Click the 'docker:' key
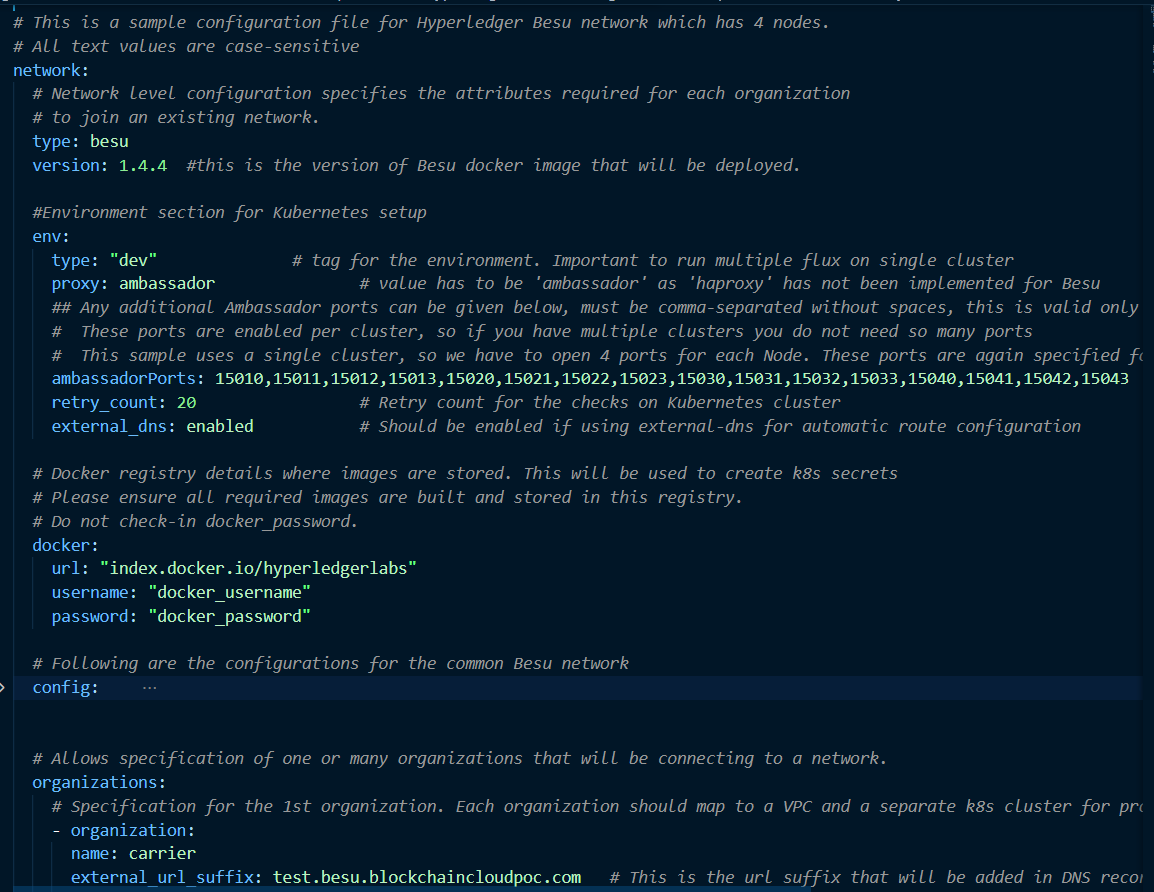 pos(66,545)
